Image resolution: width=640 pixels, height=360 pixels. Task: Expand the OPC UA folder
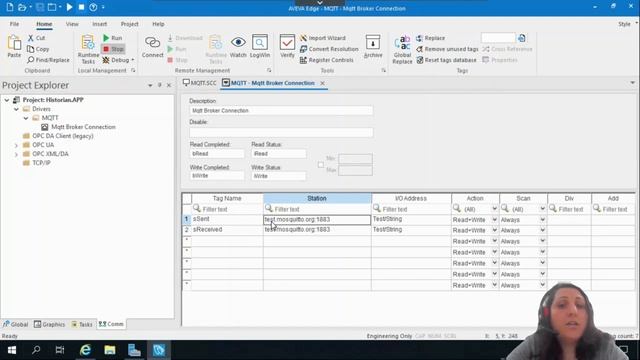(16, 145)
